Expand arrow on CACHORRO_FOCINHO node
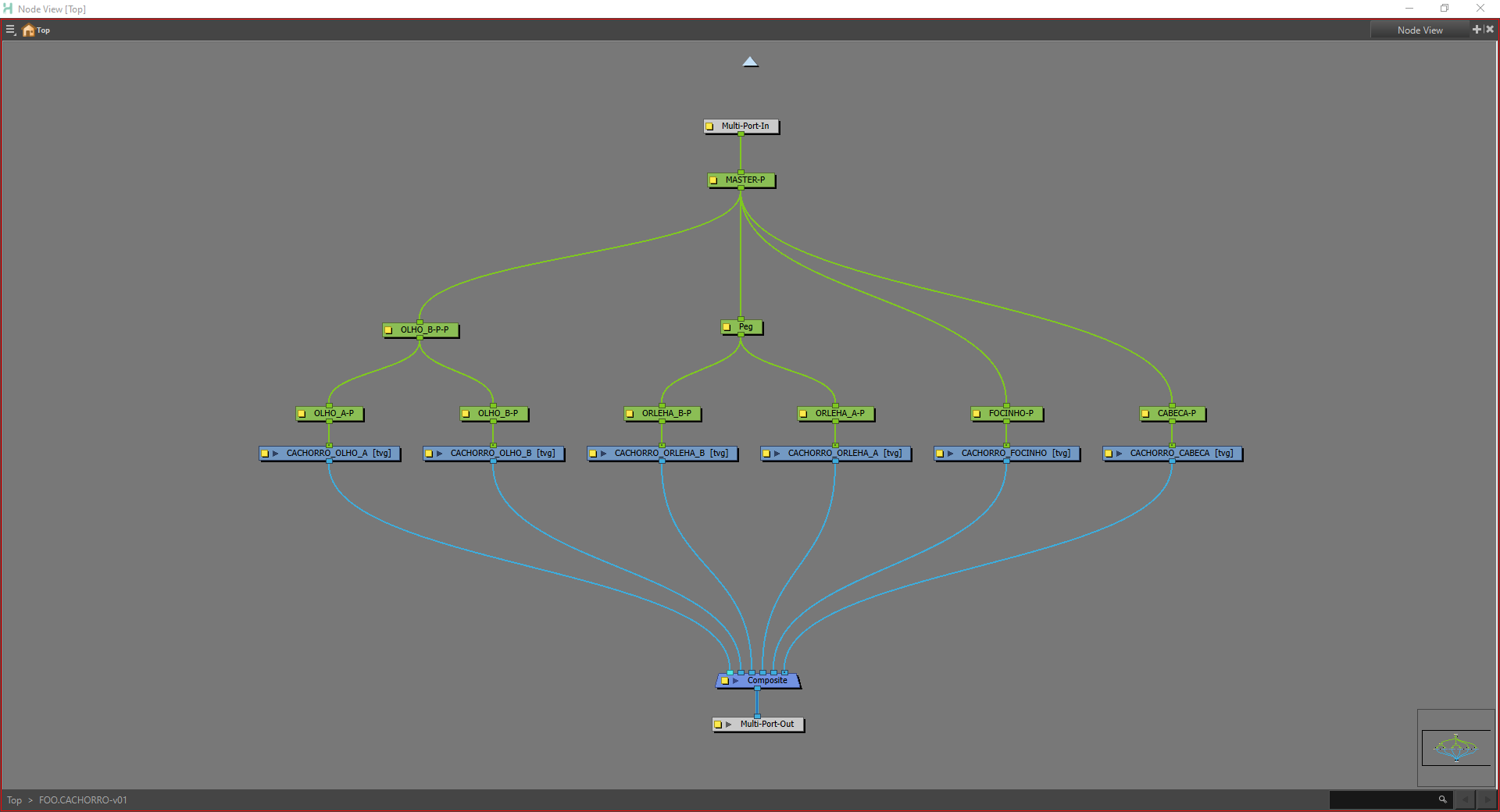 950,454
